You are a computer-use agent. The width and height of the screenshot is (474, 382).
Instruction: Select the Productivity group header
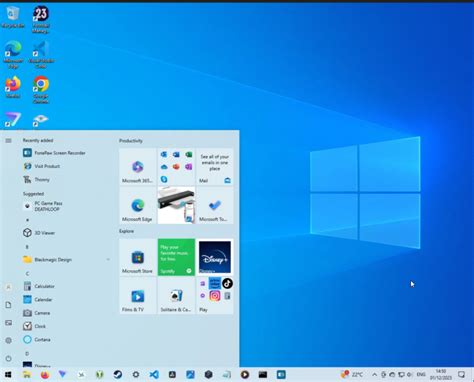point(131,141)
